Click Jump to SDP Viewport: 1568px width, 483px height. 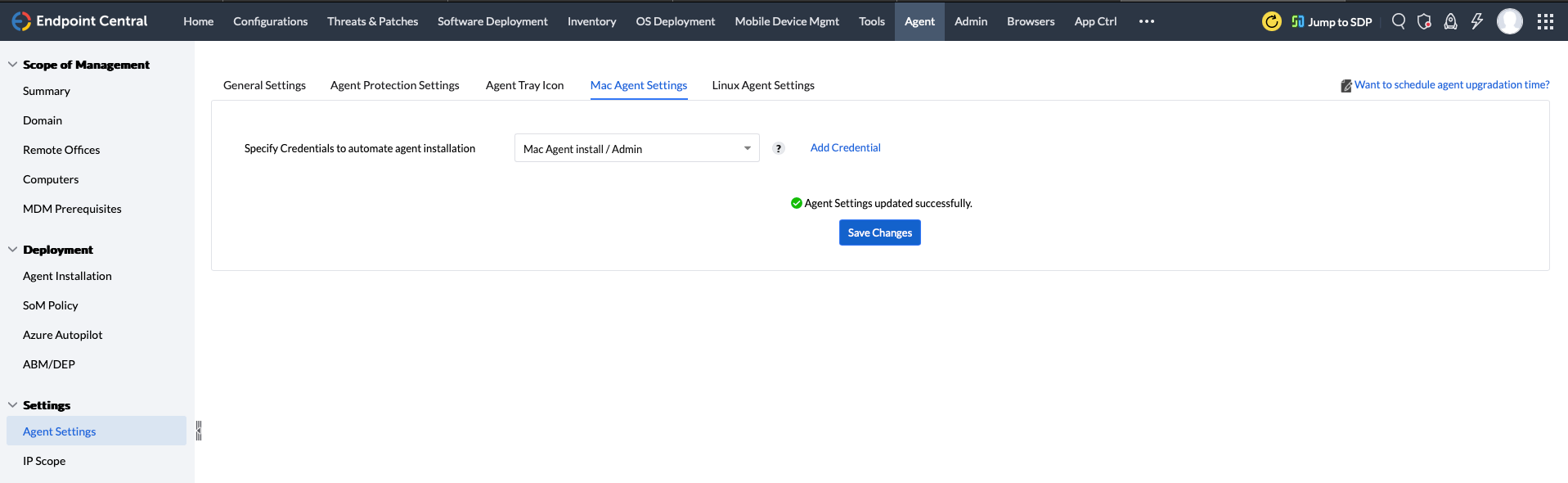(1332, 22)
